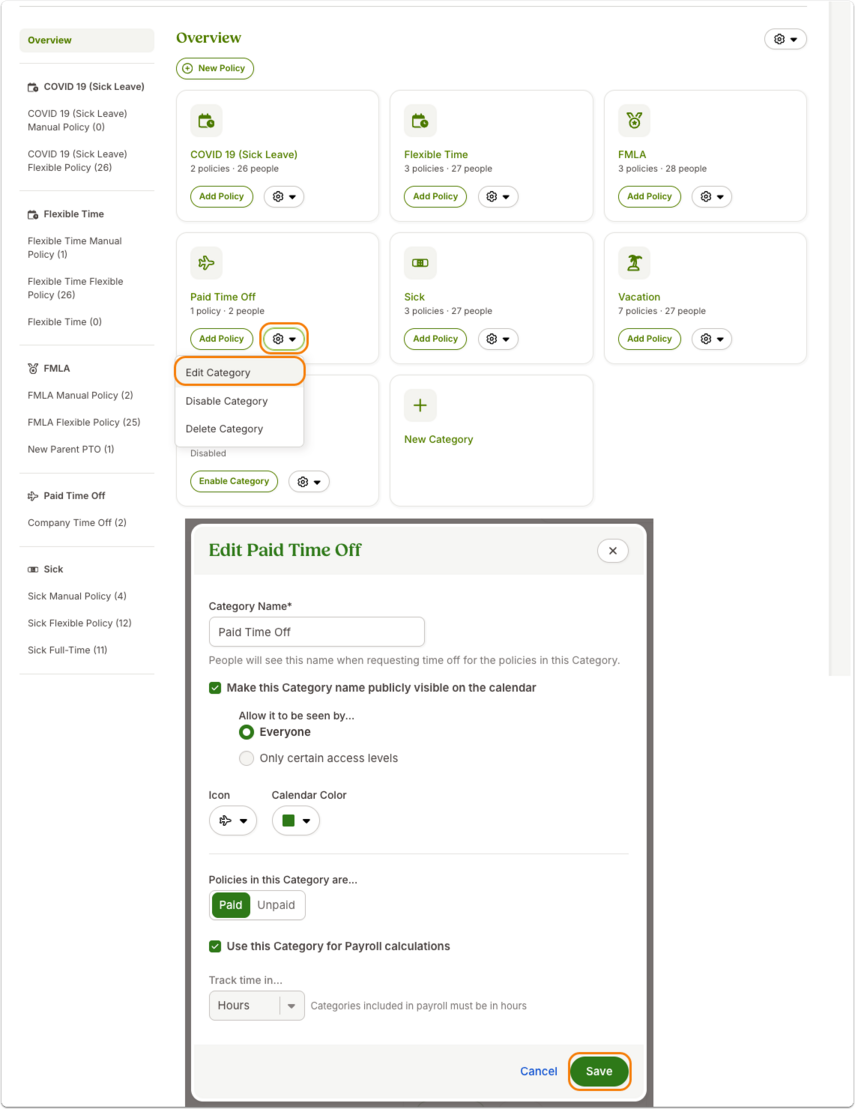The width and height of the screenshot is (855, 1109).
Task: Open COVID 19 card gear dropdown
Action: coord(284,197)
